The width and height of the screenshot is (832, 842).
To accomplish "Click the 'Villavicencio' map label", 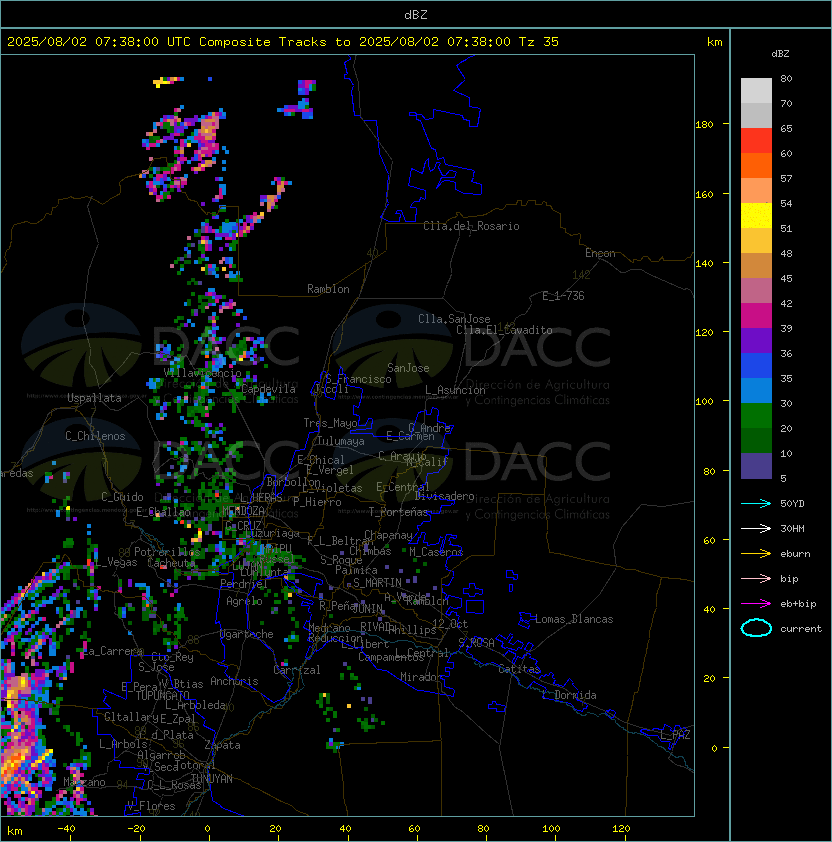I will (x=202, y=373).
